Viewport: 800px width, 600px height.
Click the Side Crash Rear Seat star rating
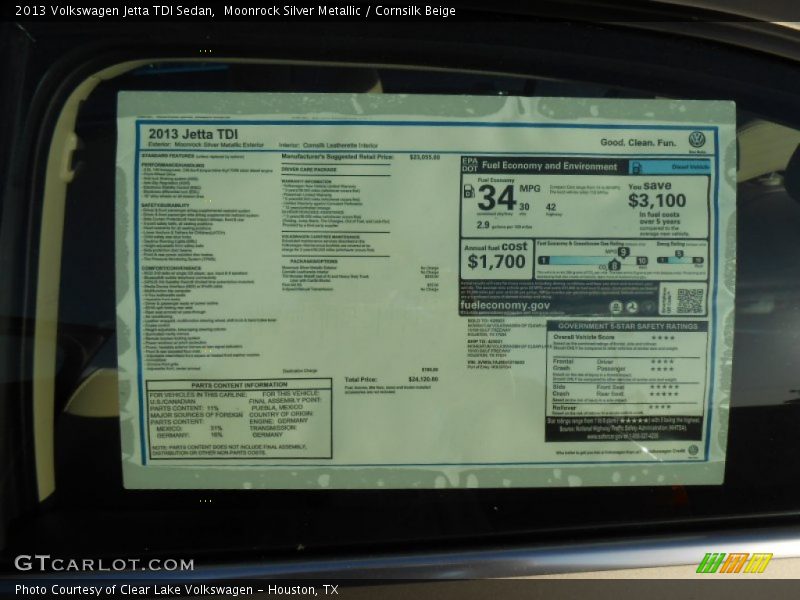pos(664,394)
